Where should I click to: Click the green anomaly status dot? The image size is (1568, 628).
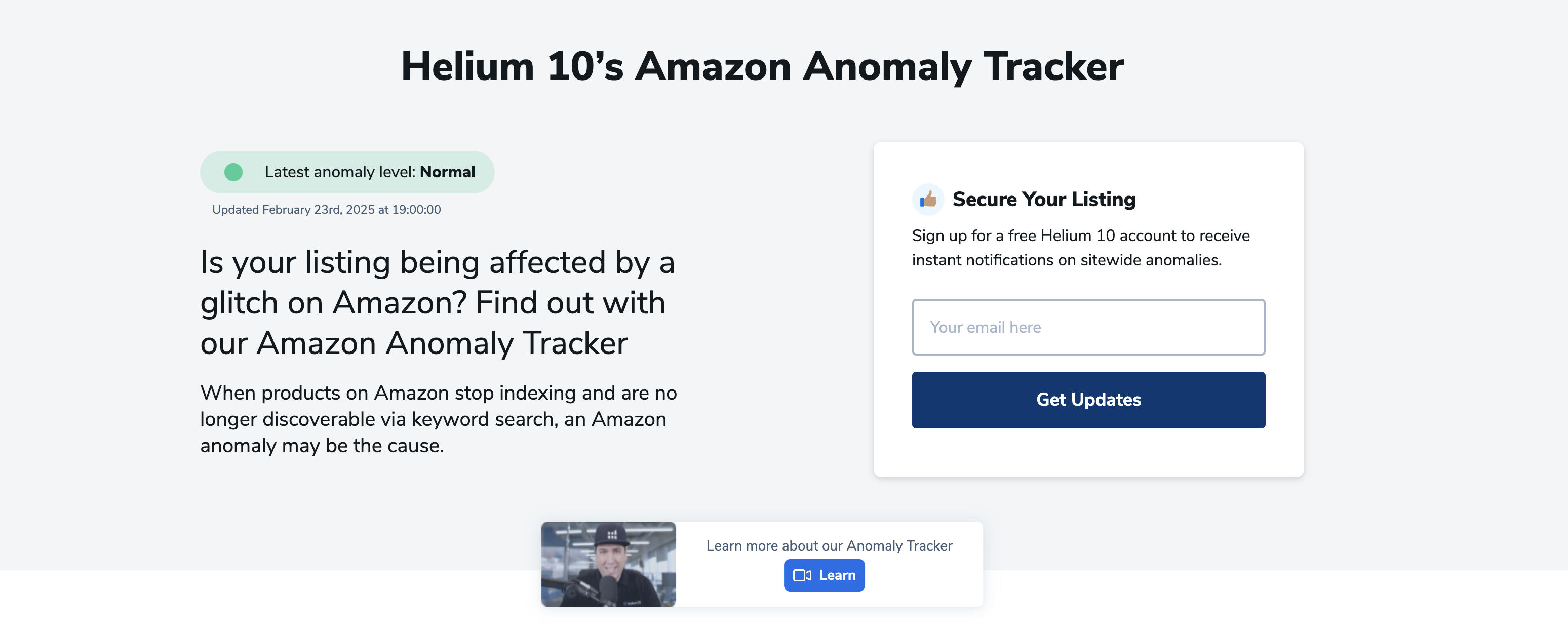click(233, 172)
